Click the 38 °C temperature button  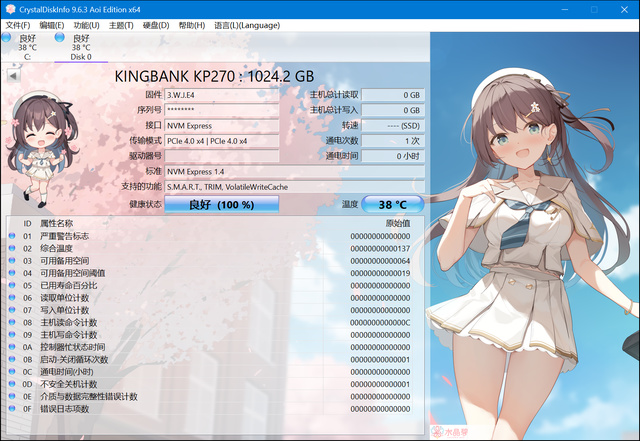pyautogui.click(x=393, y=204)
